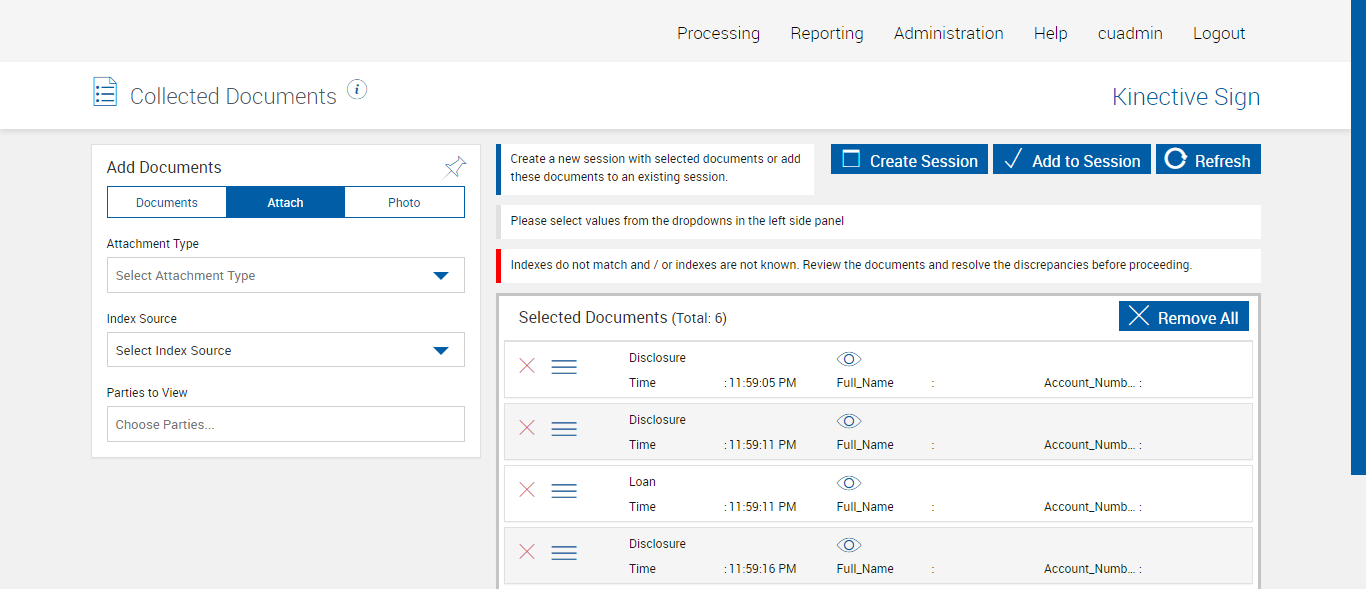Screen dimensions: 1366x589
Task: Select the Documents tab
Action: point(167,202)
